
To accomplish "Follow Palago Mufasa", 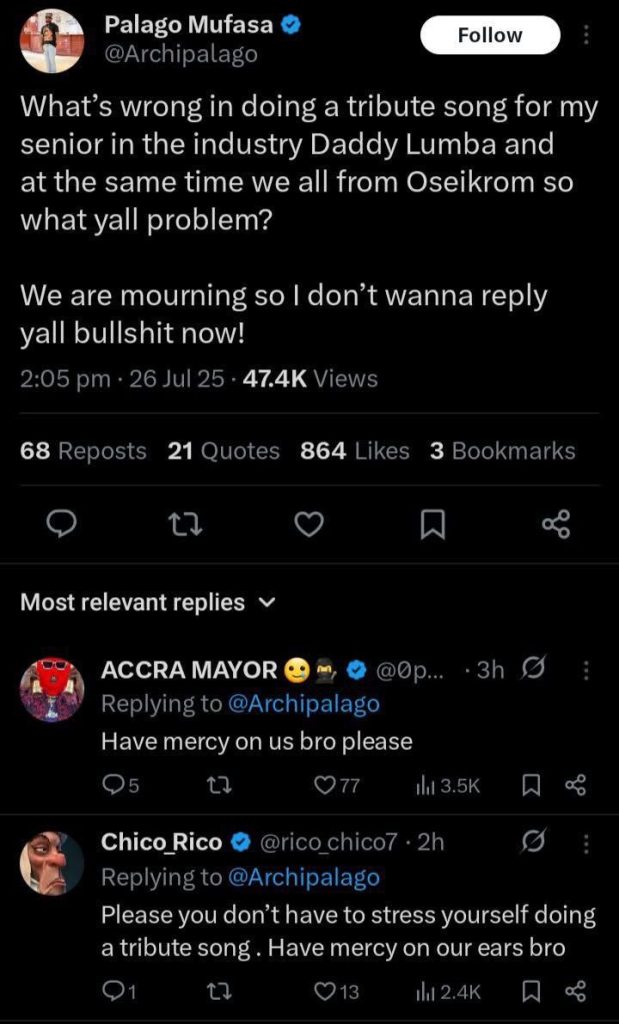I will point(489,35).
